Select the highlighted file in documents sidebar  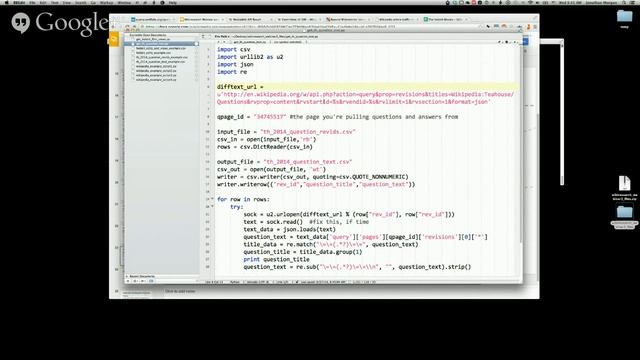[162, 44]
